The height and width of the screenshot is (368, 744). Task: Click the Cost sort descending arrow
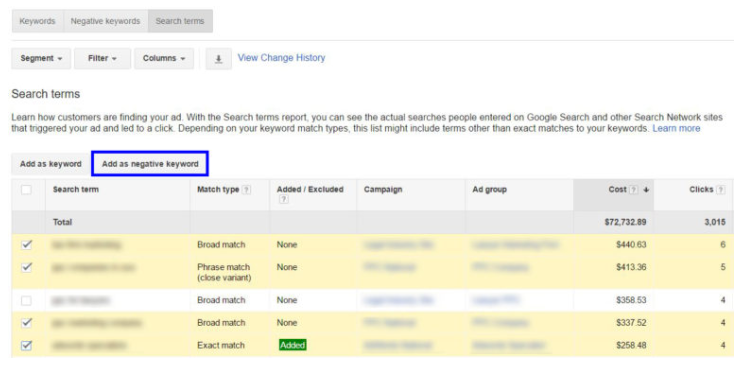click(x=646, y=190)
